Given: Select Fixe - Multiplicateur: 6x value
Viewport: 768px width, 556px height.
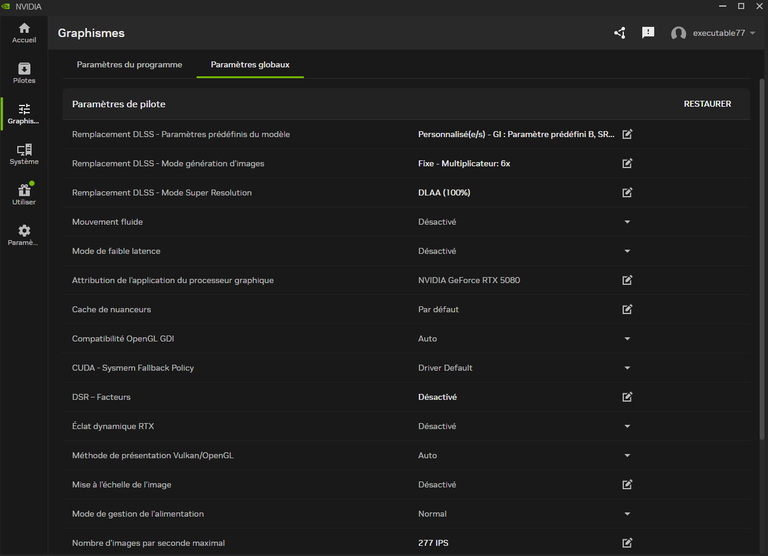Looking at the screenshot, I should (x=464, y=164).
